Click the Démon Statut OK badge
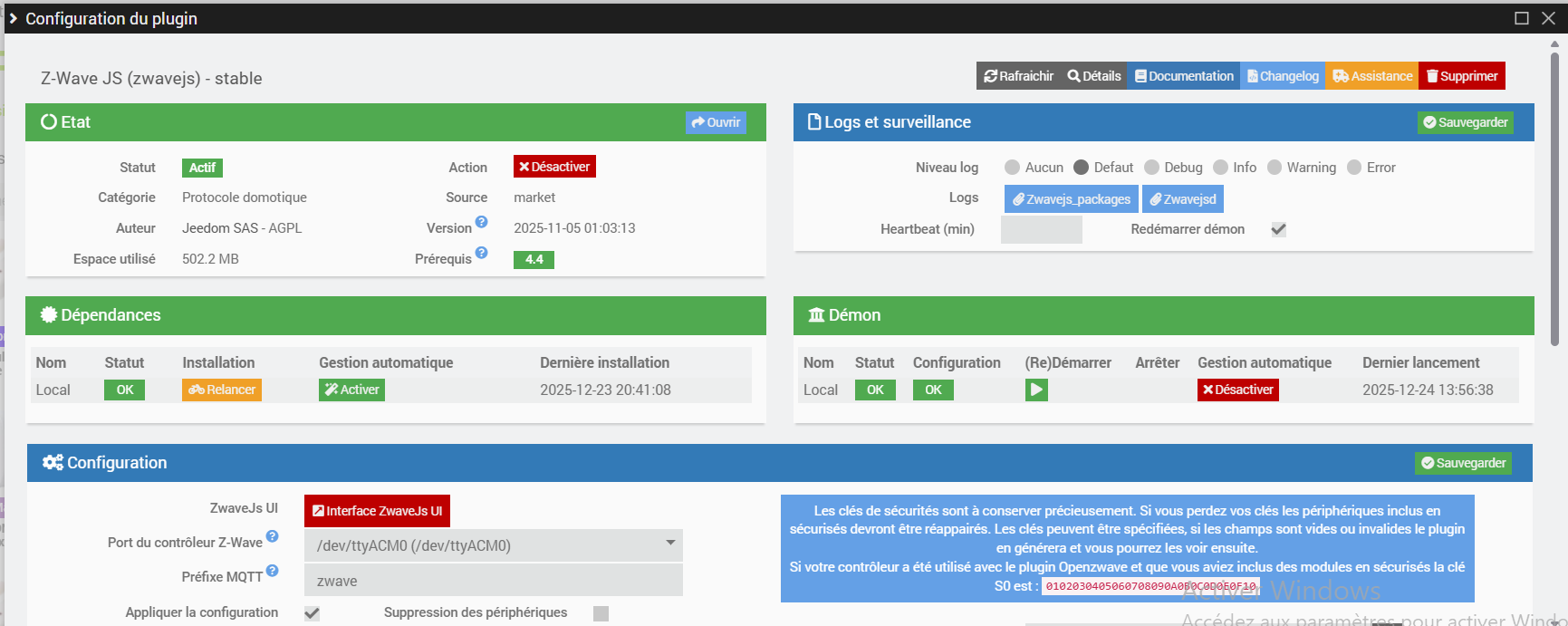1568x626 pixels. 875,390
